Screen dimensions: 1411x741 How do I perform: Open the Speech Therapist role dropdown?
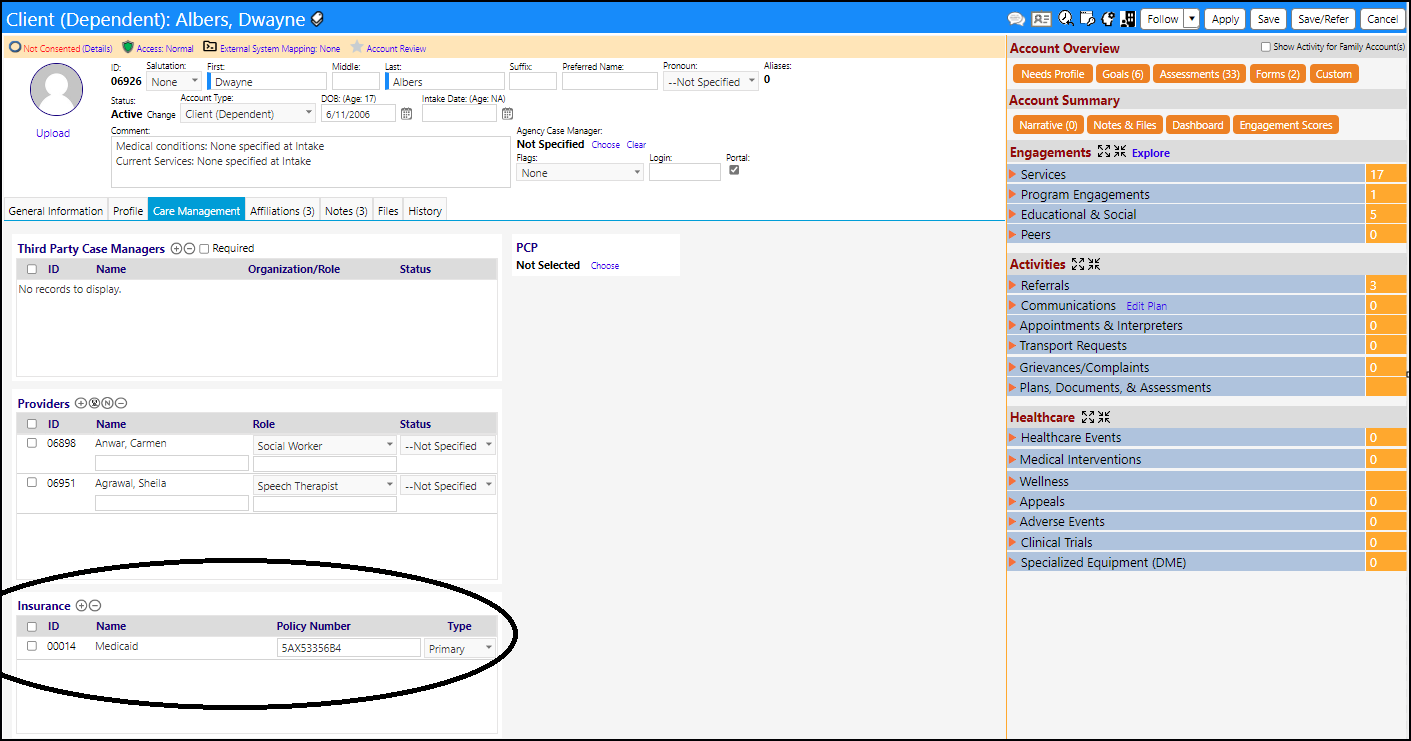[325, 486]
